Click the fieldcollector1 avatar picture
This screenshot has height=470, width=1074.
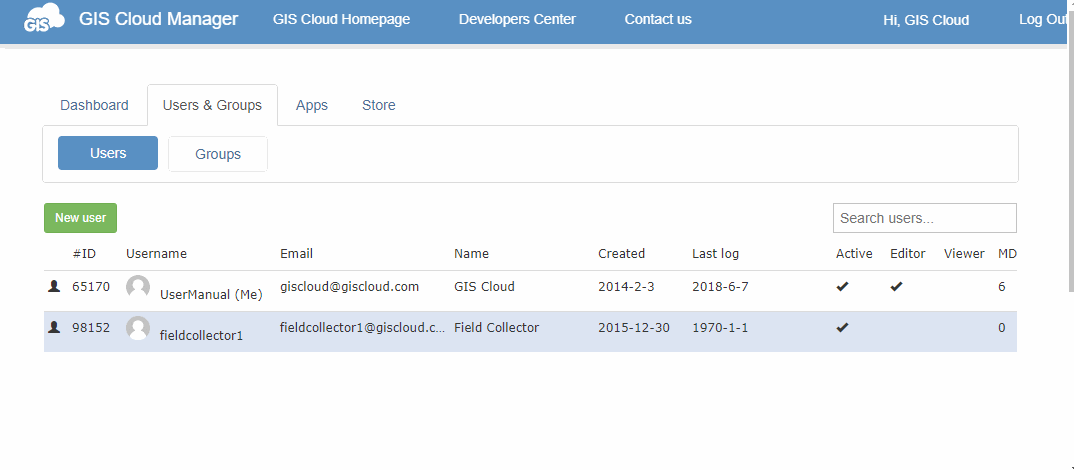point(138,328)
